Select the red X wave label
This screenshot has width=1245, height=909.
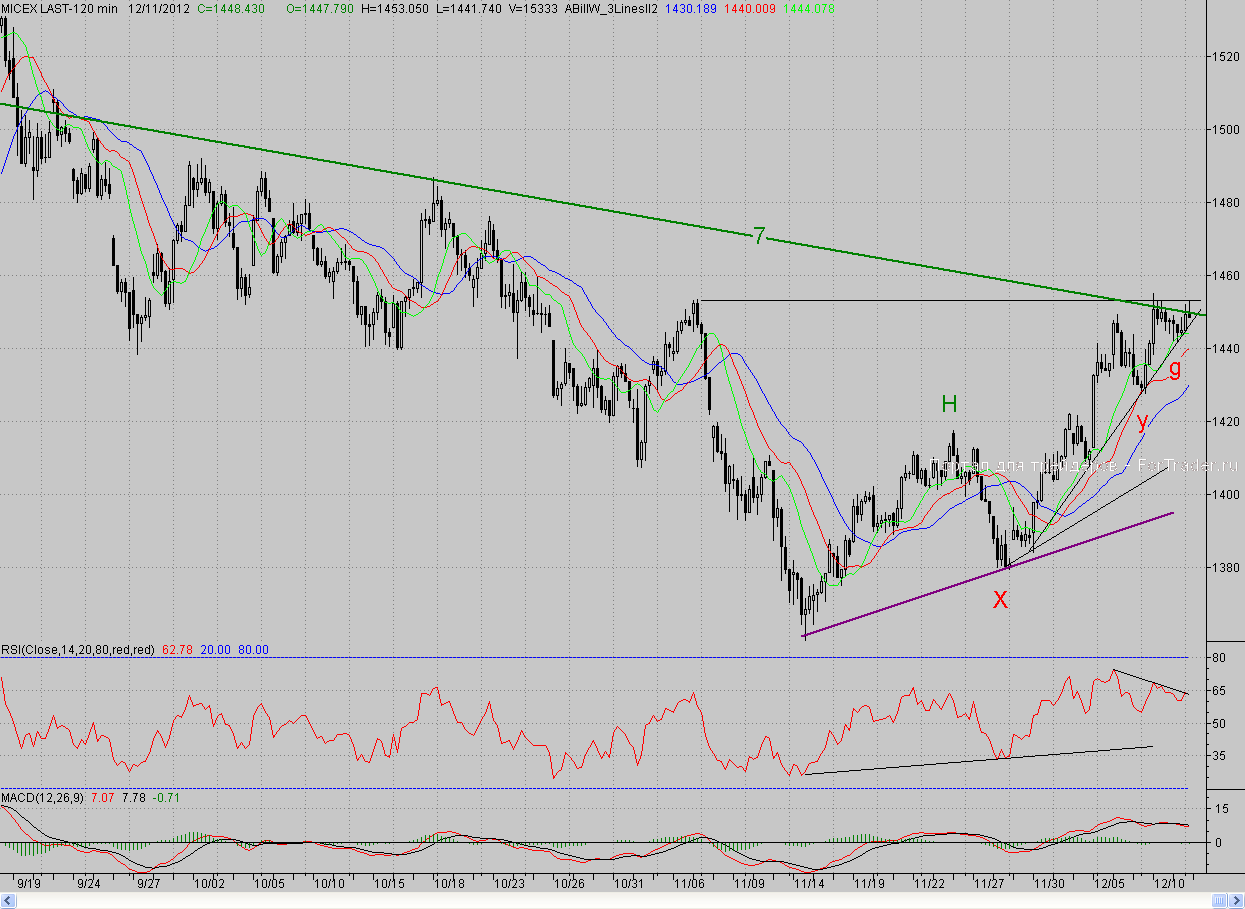click(x=999, y=600)
